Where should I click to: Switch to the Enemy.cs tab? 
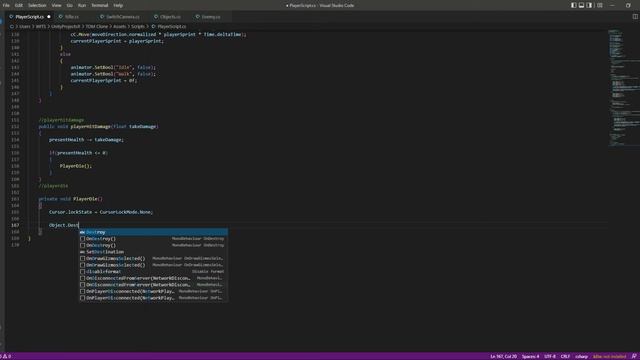pyautogui.click(x=211, y=17)
